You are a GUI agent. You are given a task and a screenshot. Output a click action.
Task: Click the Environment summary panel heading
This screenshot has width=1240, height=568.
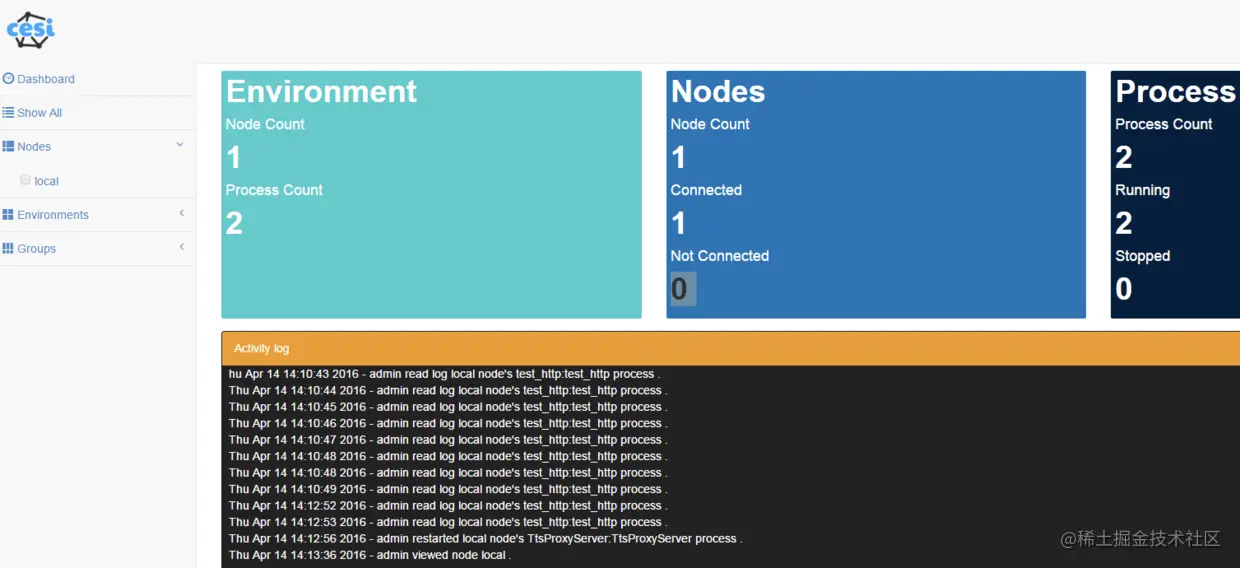pyautogui.click(x=321, y=91)
